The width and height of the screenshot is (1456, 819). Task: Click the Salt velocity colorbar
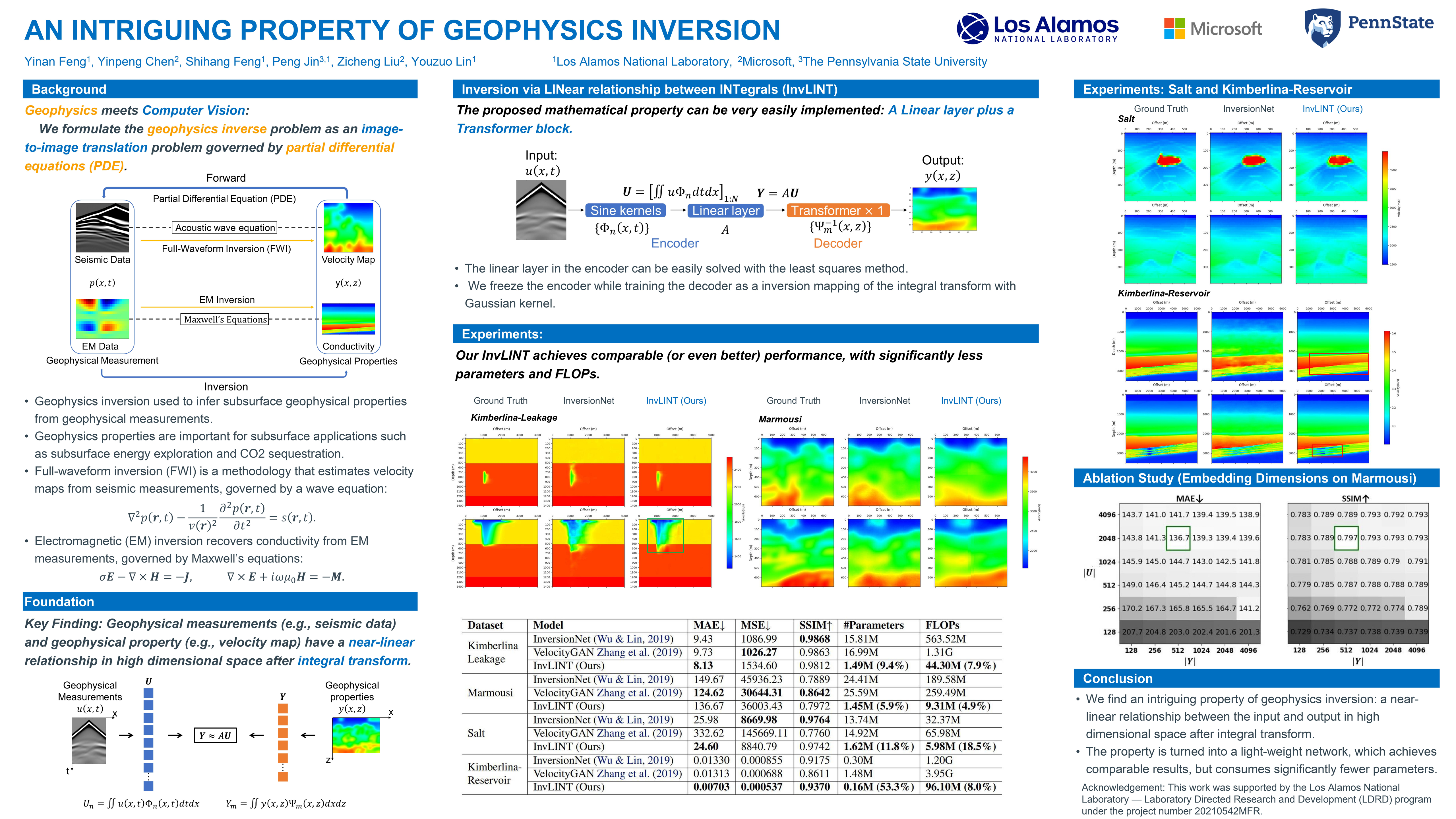[1385, 208]
